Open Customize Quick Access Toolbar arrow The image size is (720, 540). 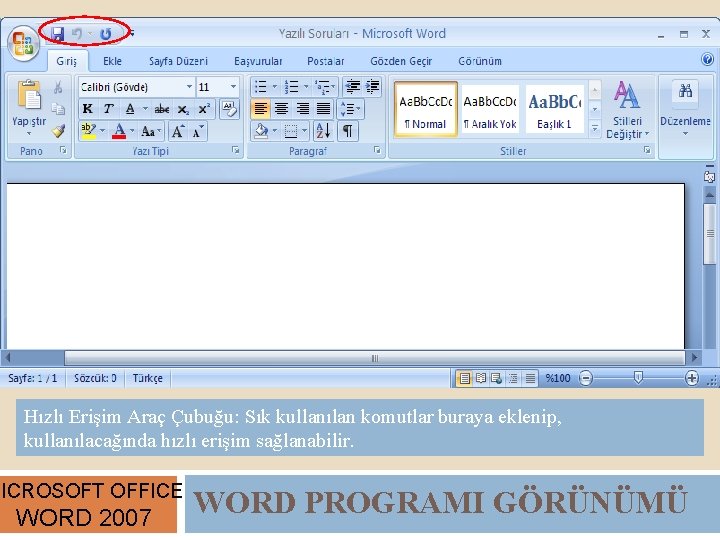click(x=132, y=33)
